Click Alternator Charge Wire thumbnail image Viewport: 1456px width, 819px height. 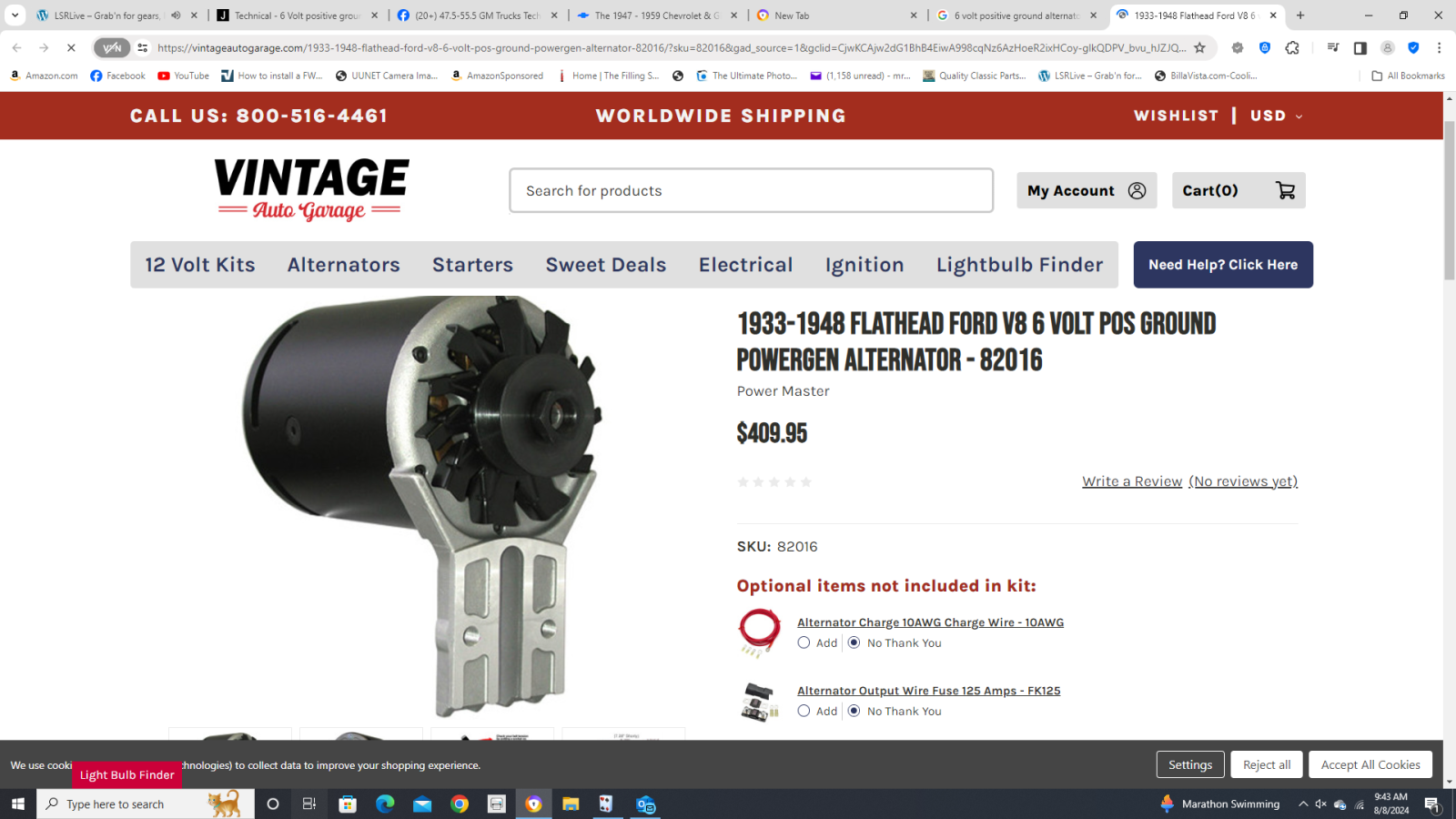(x=759, y=632)
